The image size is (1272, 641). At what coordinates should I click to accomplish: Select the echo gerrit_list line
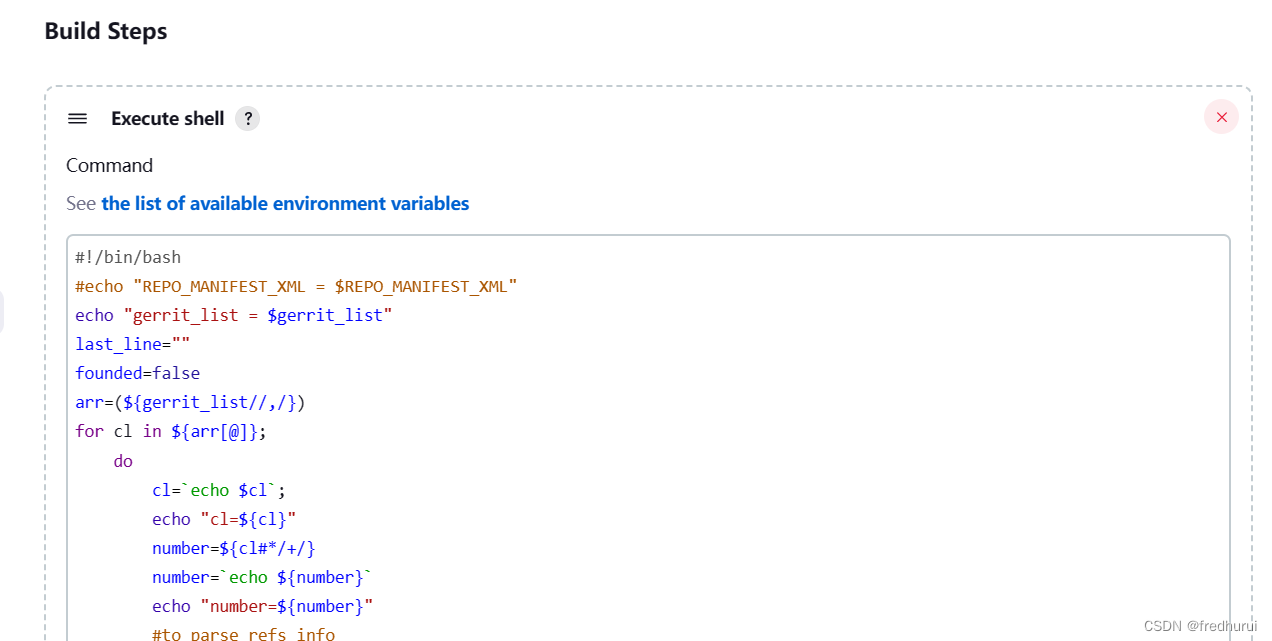234,315
